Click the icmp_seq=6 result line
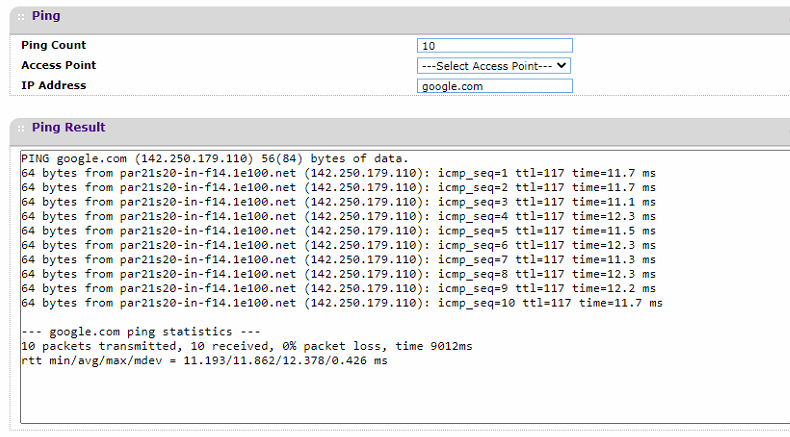The image size is (790, 437). tap(339, 245)
